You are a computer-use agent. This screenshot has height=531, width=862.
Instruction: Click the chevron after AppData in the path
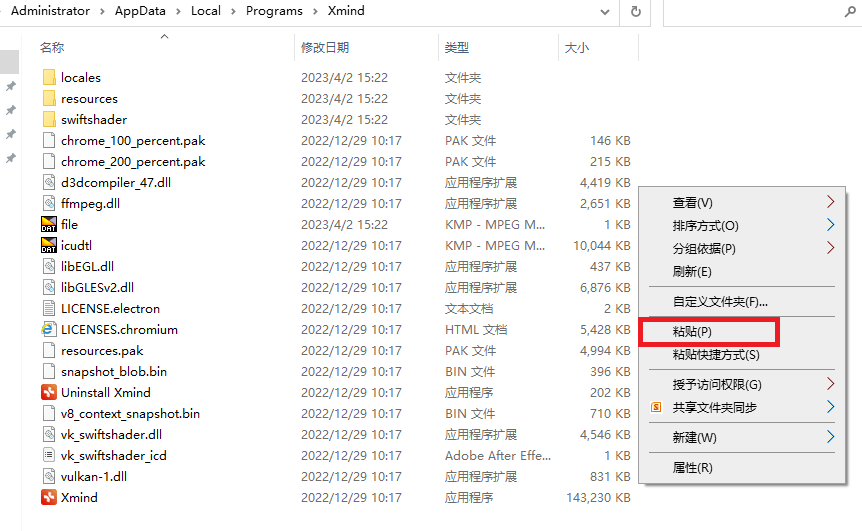pyautogui.click(x=178, y=12)
